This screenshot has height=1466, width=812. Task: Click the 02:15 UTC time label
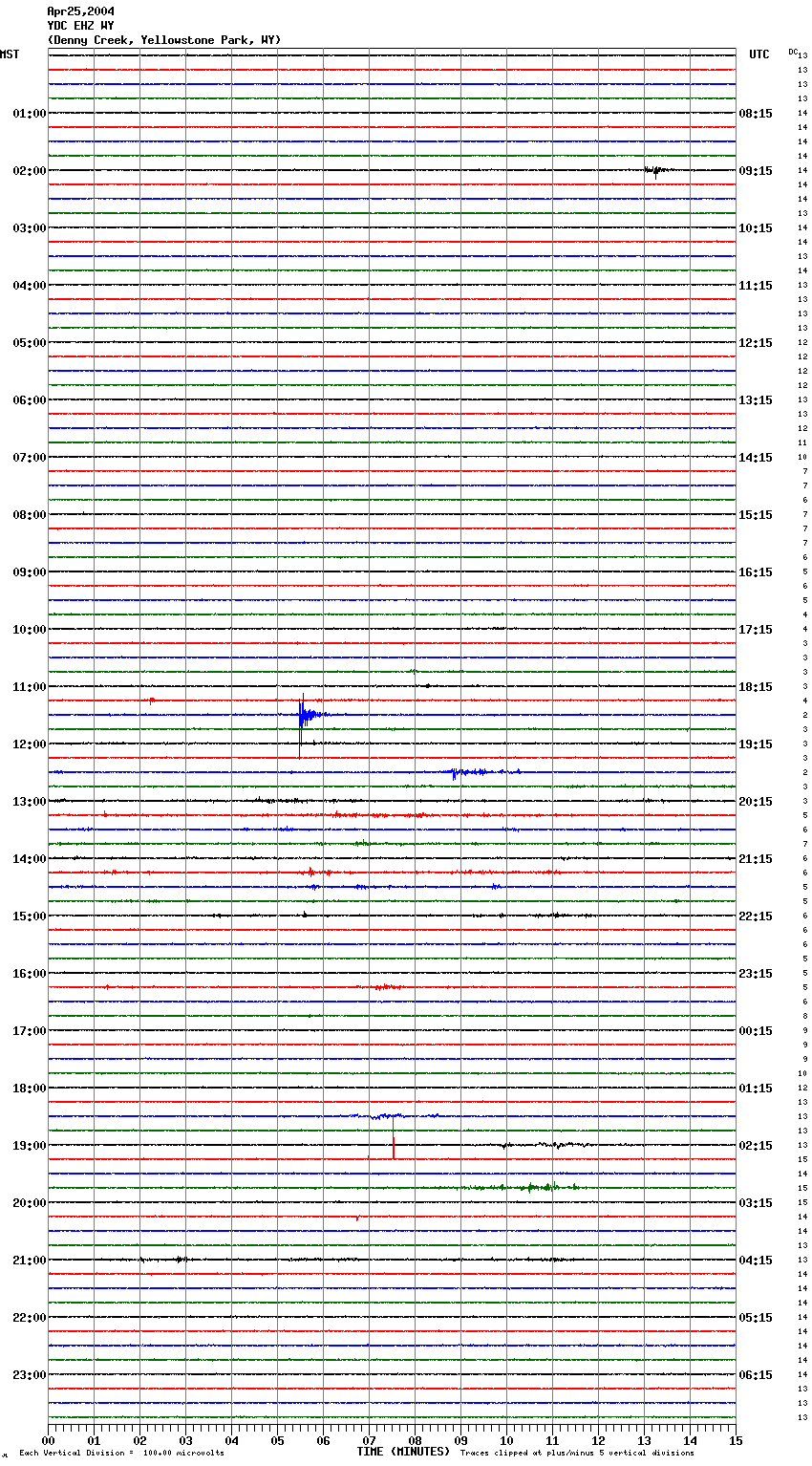pos(756,1146)
